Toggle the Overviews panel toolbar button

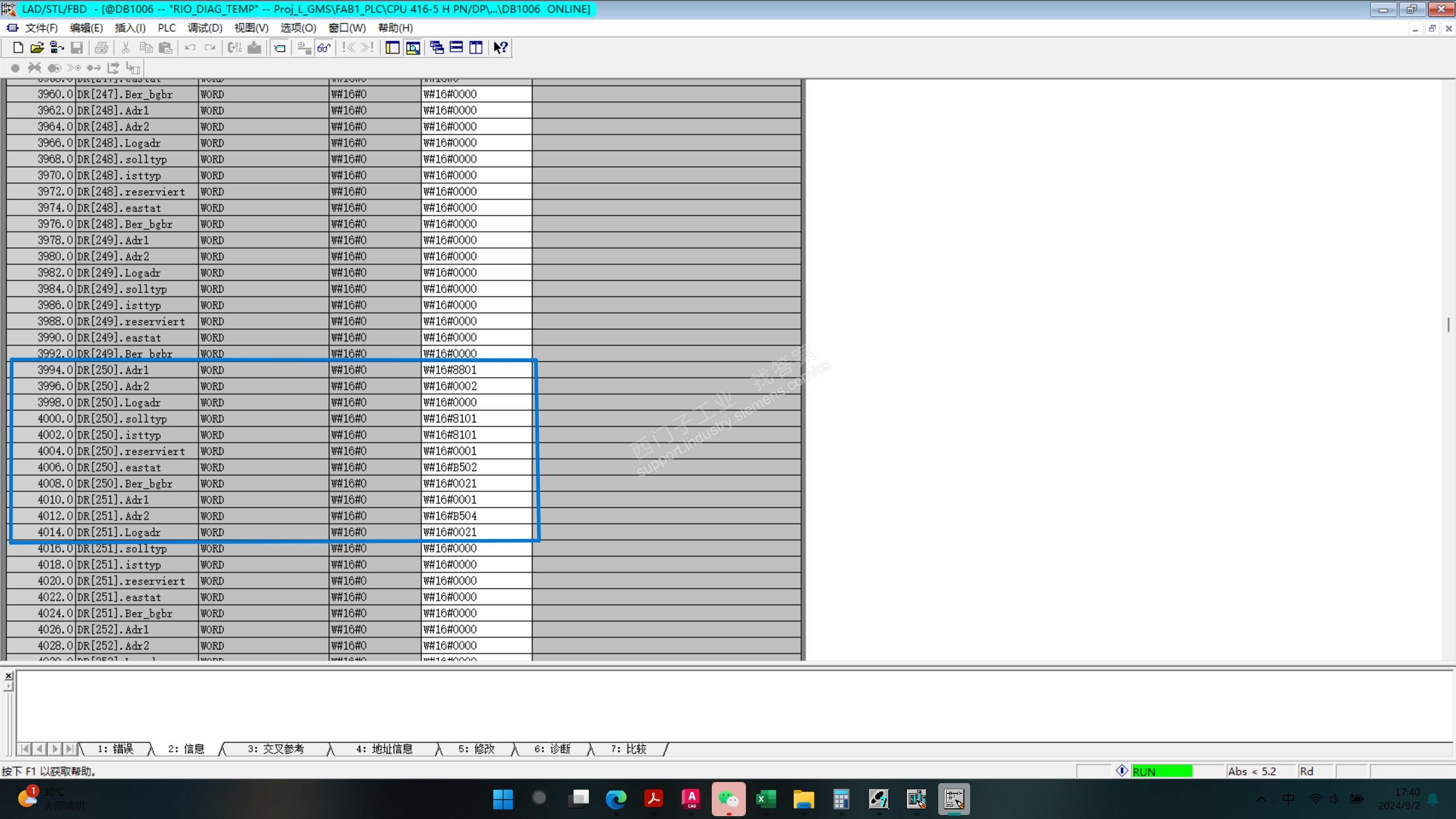click(x=392, y=48)
